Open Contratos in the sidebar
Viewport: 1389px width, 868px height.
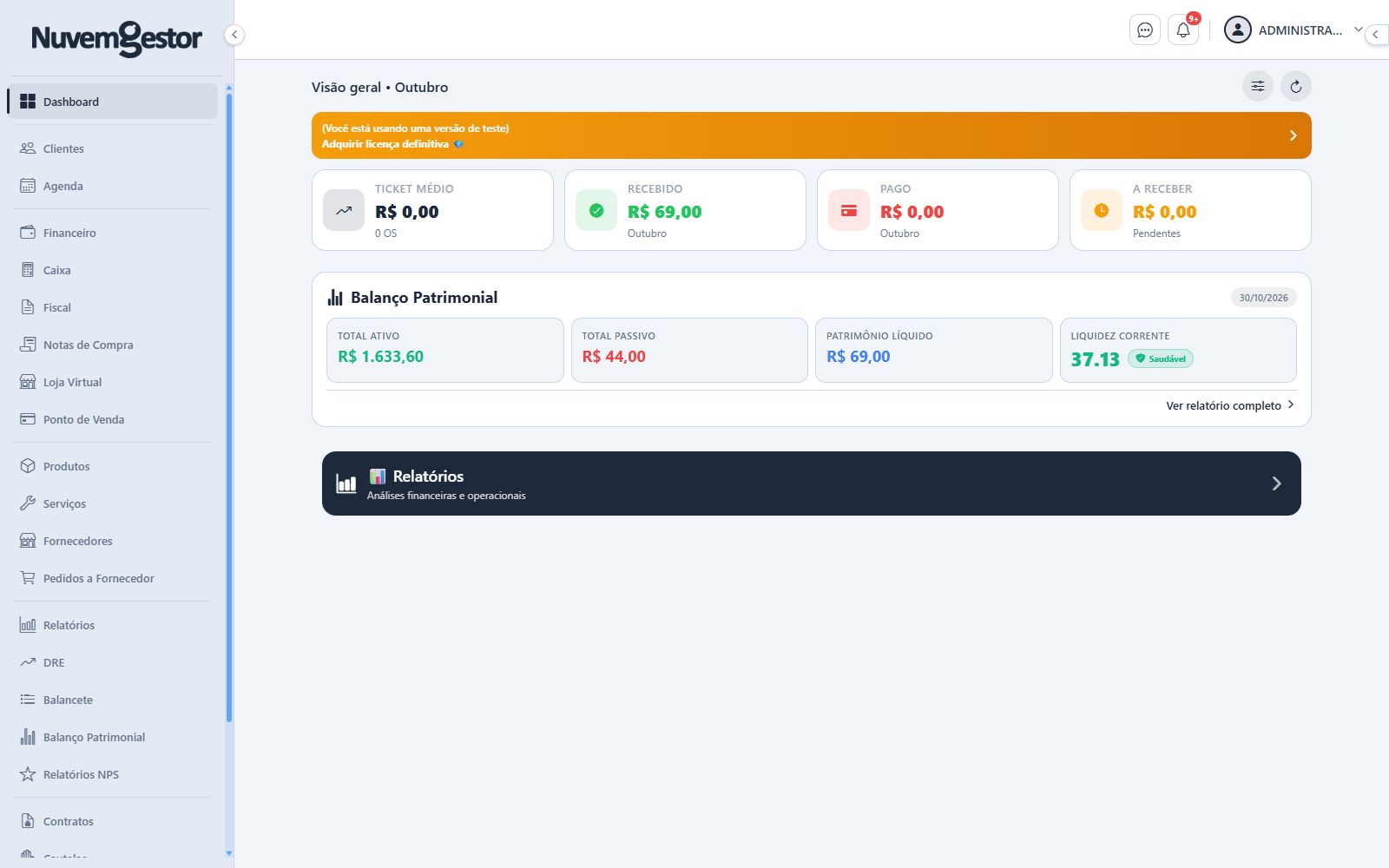113,821
